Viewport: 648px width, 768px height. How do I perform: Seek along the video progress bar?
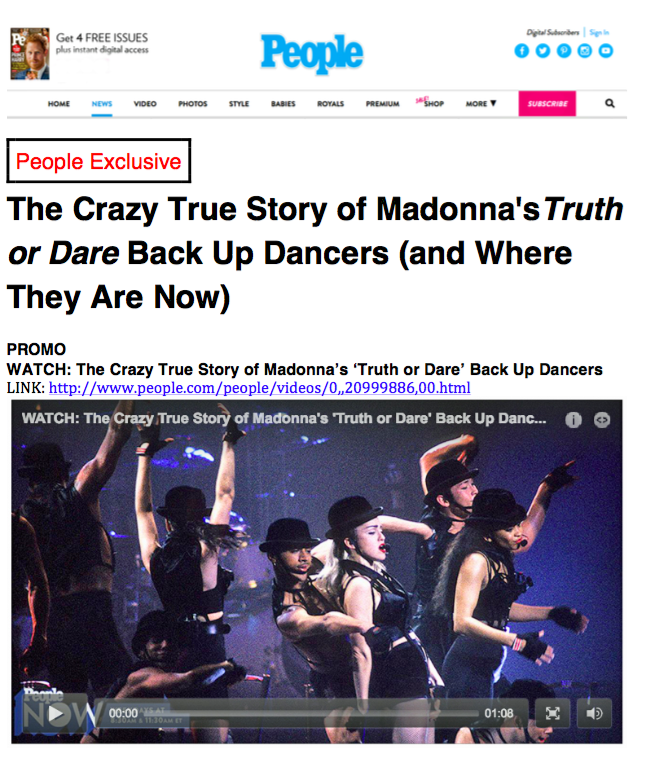coord(311,713)
